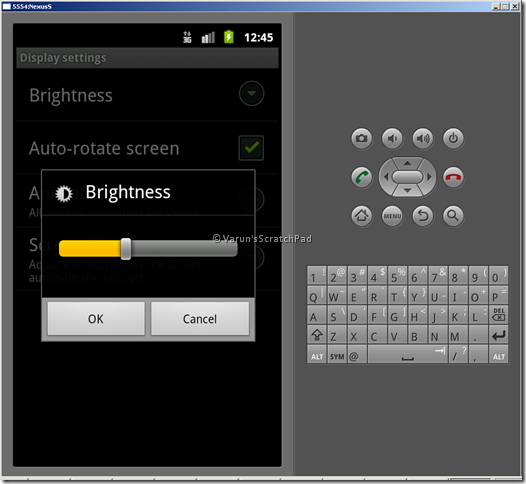The image size is (526, 484).
Task: Click the Auto-rotate screen label
Action: (x=104, y=148)
